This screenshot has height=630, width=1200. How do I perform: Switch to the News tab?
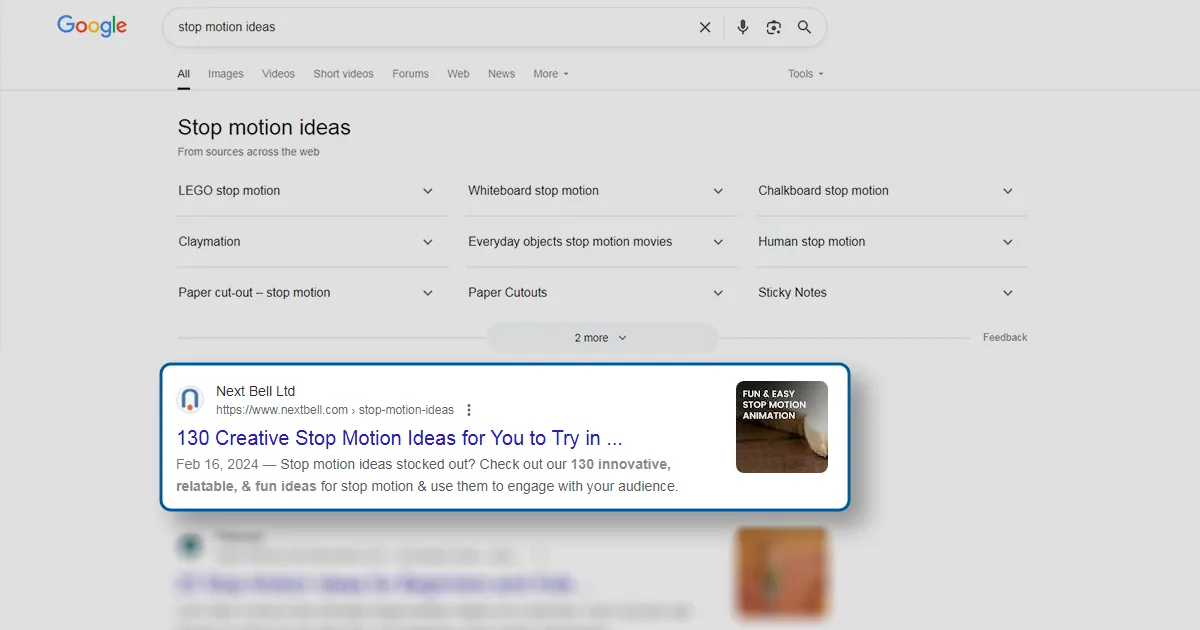click(502, 74)
